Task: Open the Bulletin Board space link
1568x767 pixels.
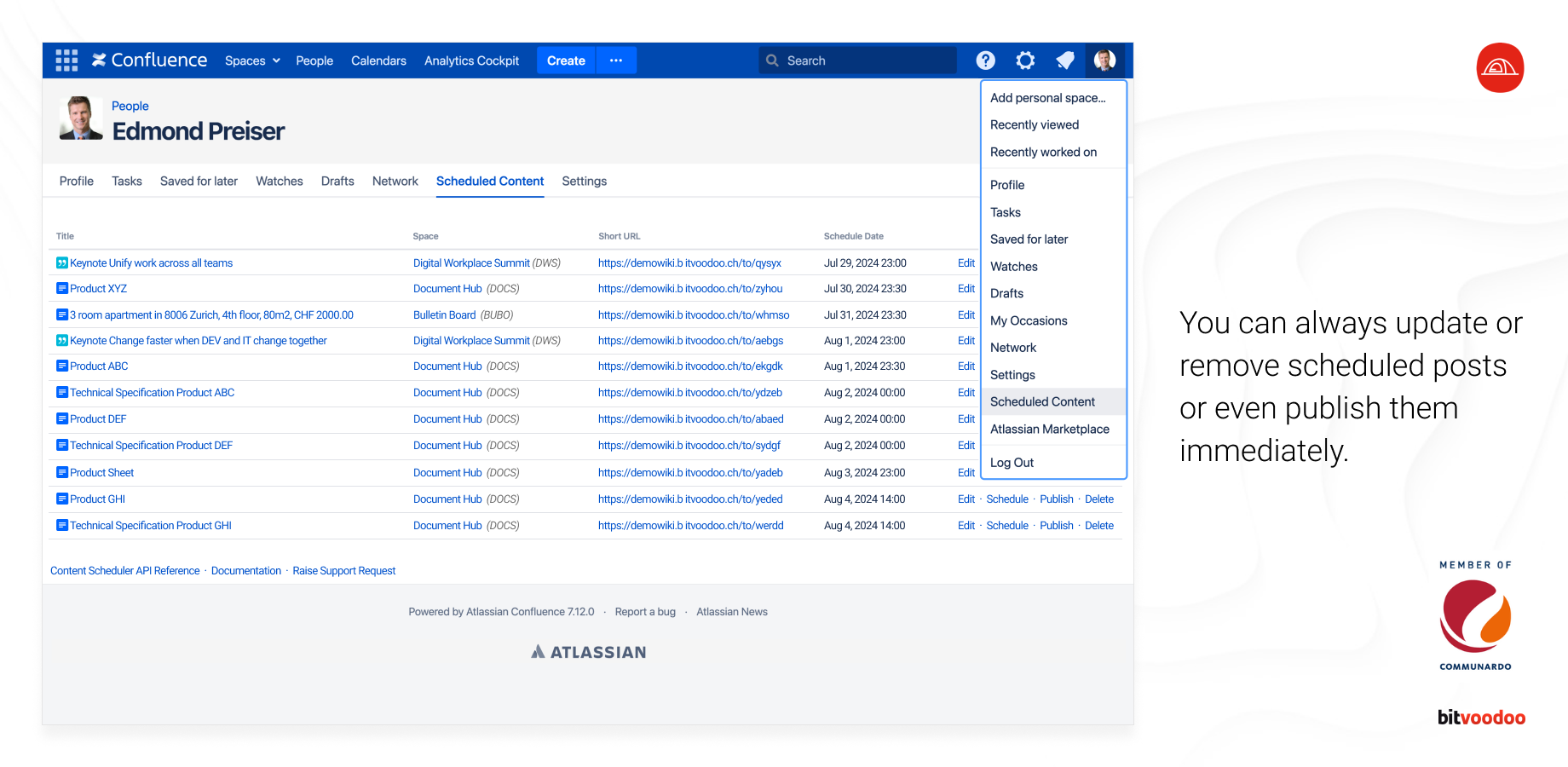Action: point(444,315)
